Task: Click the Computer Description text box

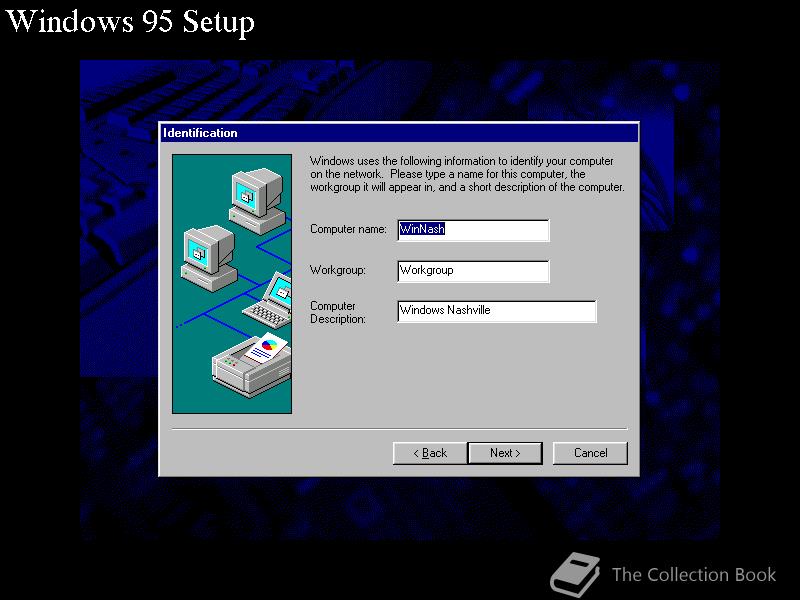Action: coord(496,311)
